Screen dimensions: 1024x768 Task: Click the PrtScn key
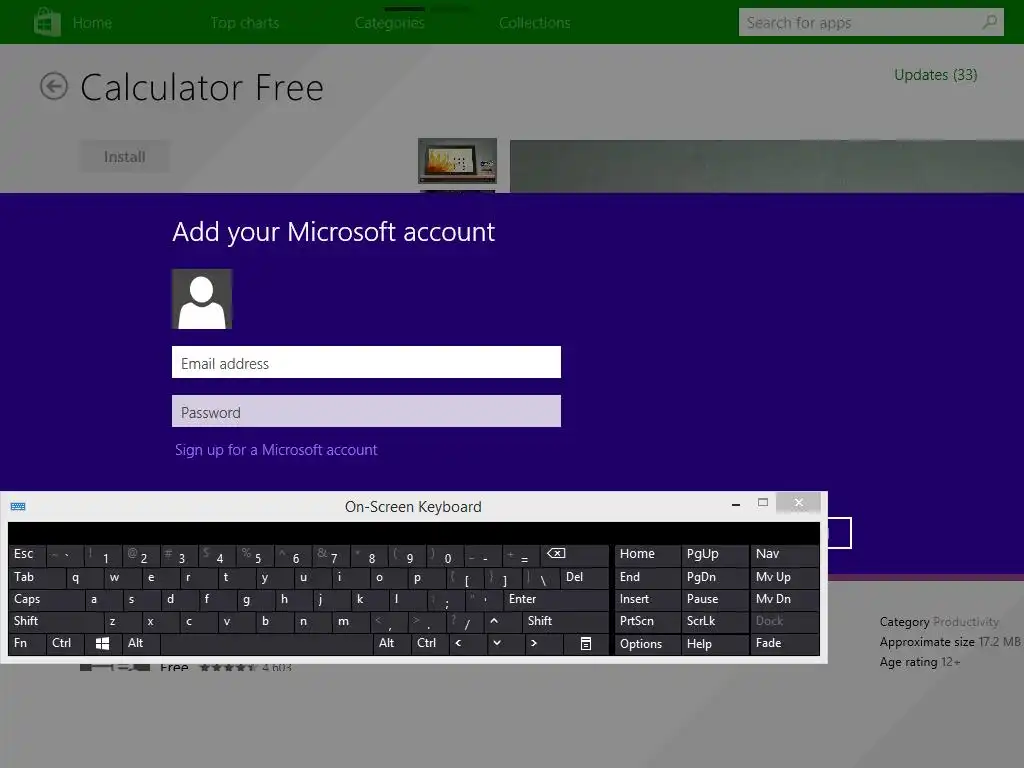click(x=647, y=621)
